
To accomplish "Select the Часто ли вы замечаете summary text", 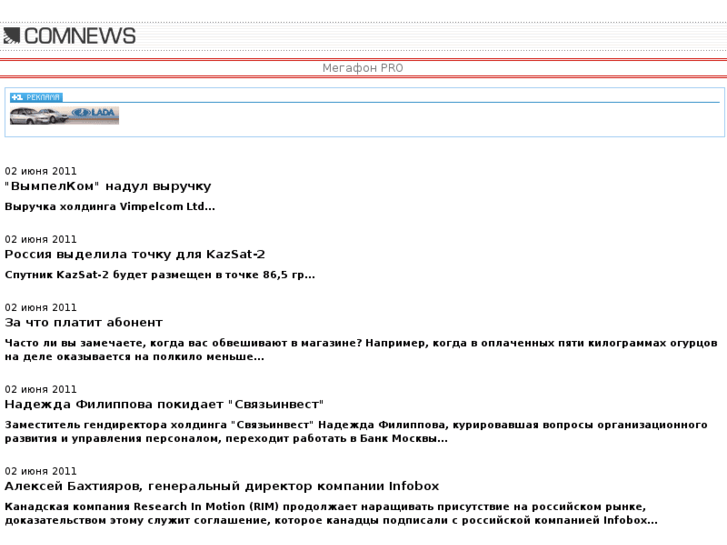I will pos(361,350).
